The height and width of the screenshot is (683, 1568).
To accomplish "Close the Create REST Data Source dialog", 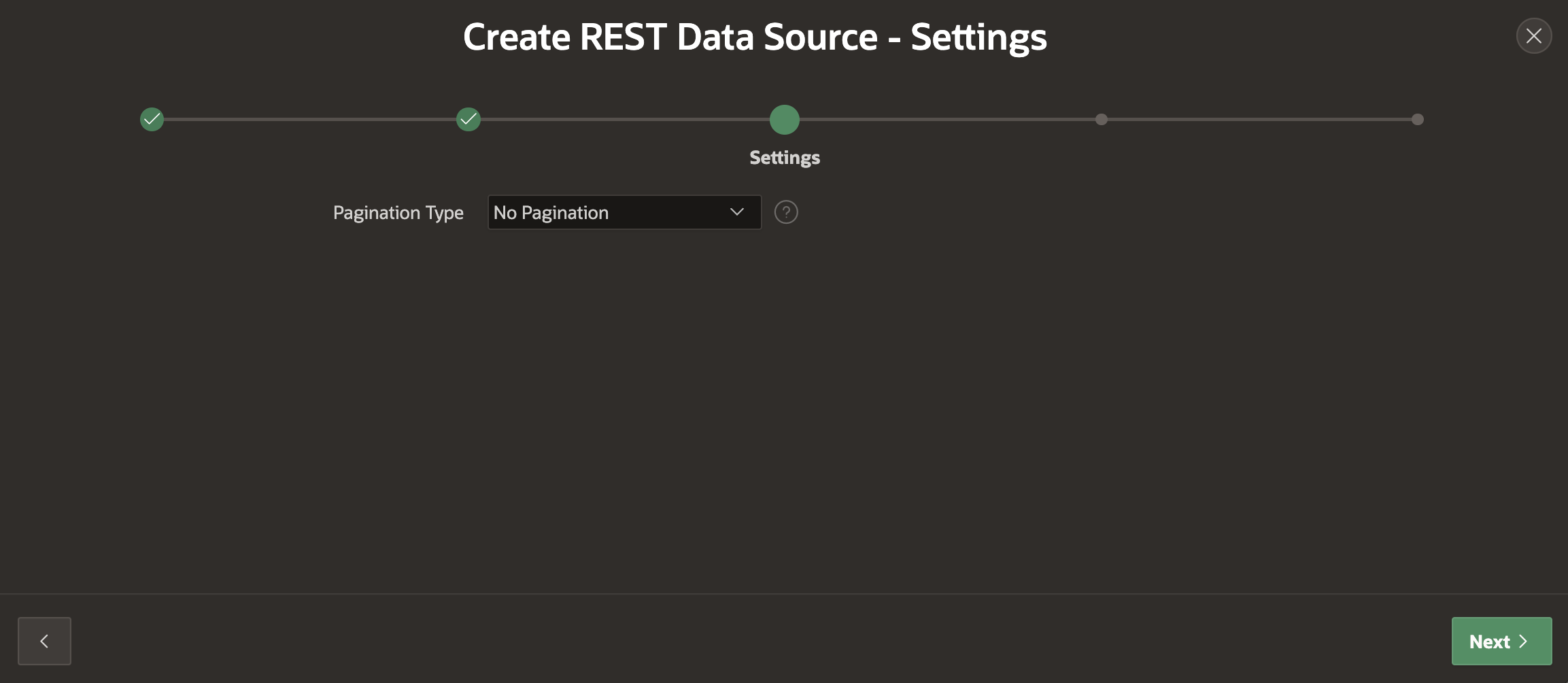I will pyautogui.click(x=1533, y=36).
